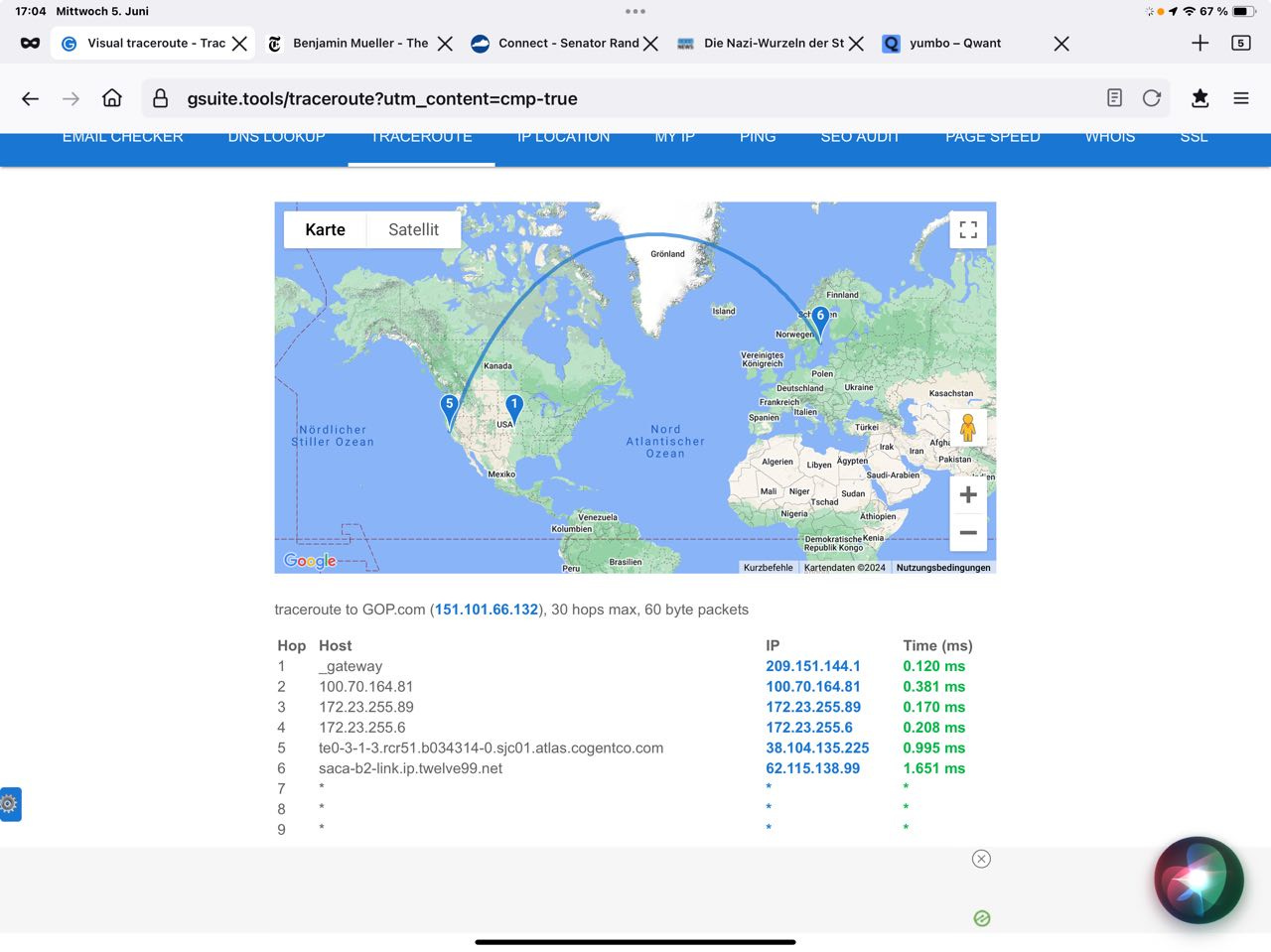Go to the browser home page icon
This screenshot has width=1271, height=952.
pyautogui.click(x=112, y=98)
